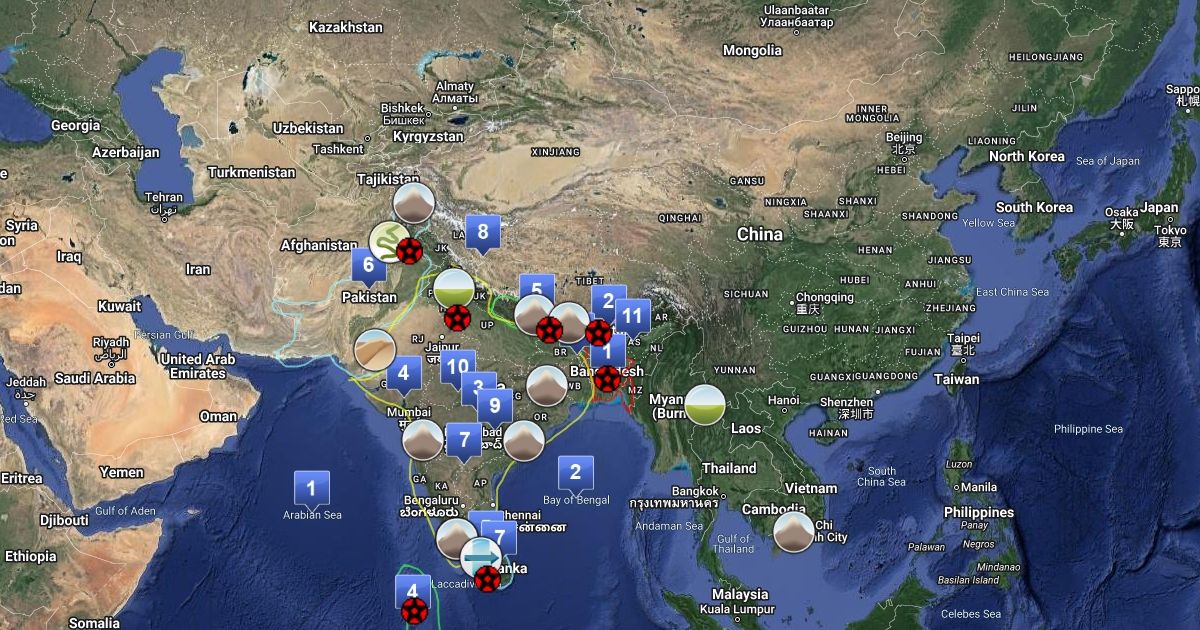1200x630 pixels.
Task: Click the North Korea label
Action: pyautogui.click(x=1027, y=156)
